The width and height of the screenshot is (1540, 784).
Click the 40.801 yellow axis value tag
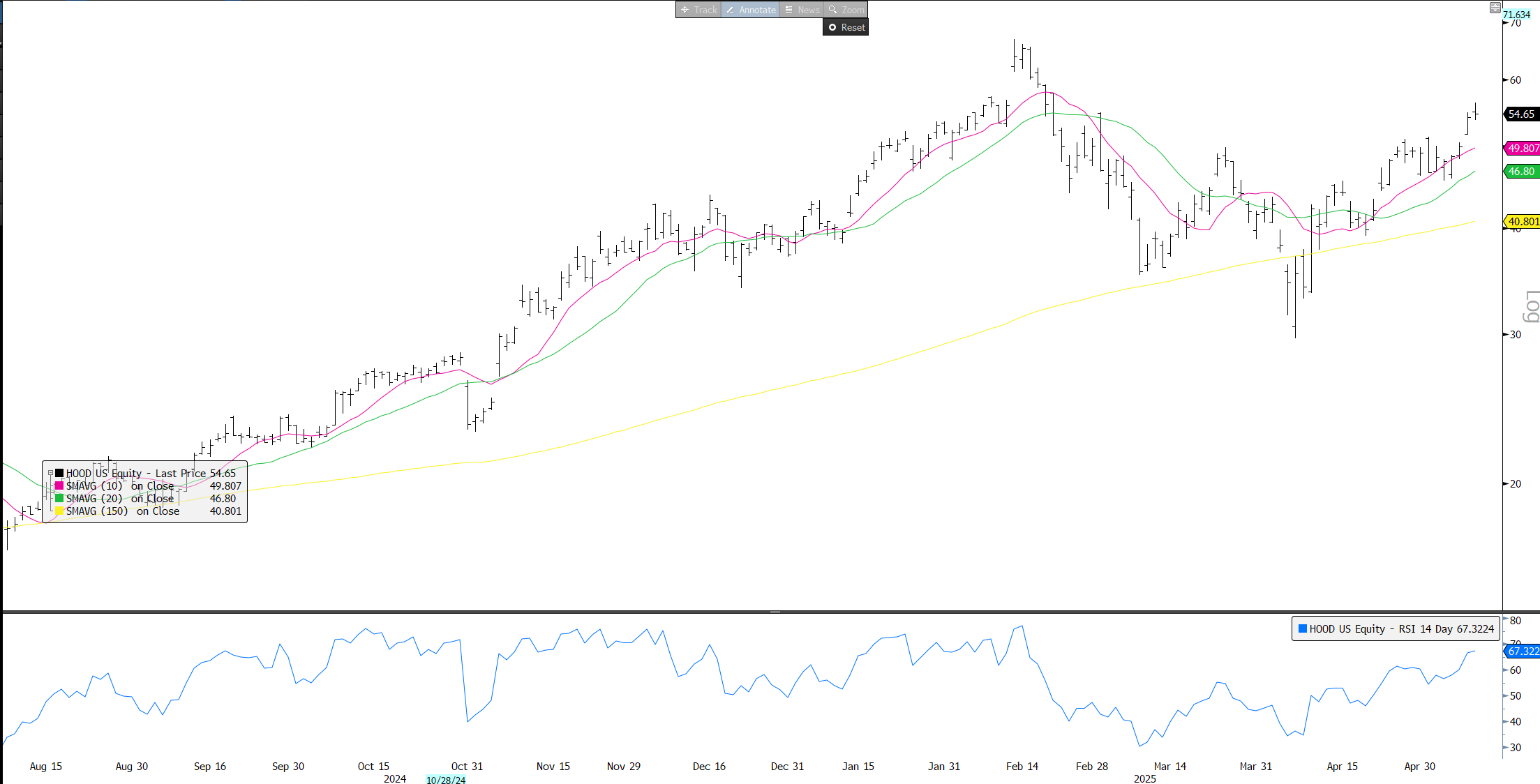point(1523,221)
